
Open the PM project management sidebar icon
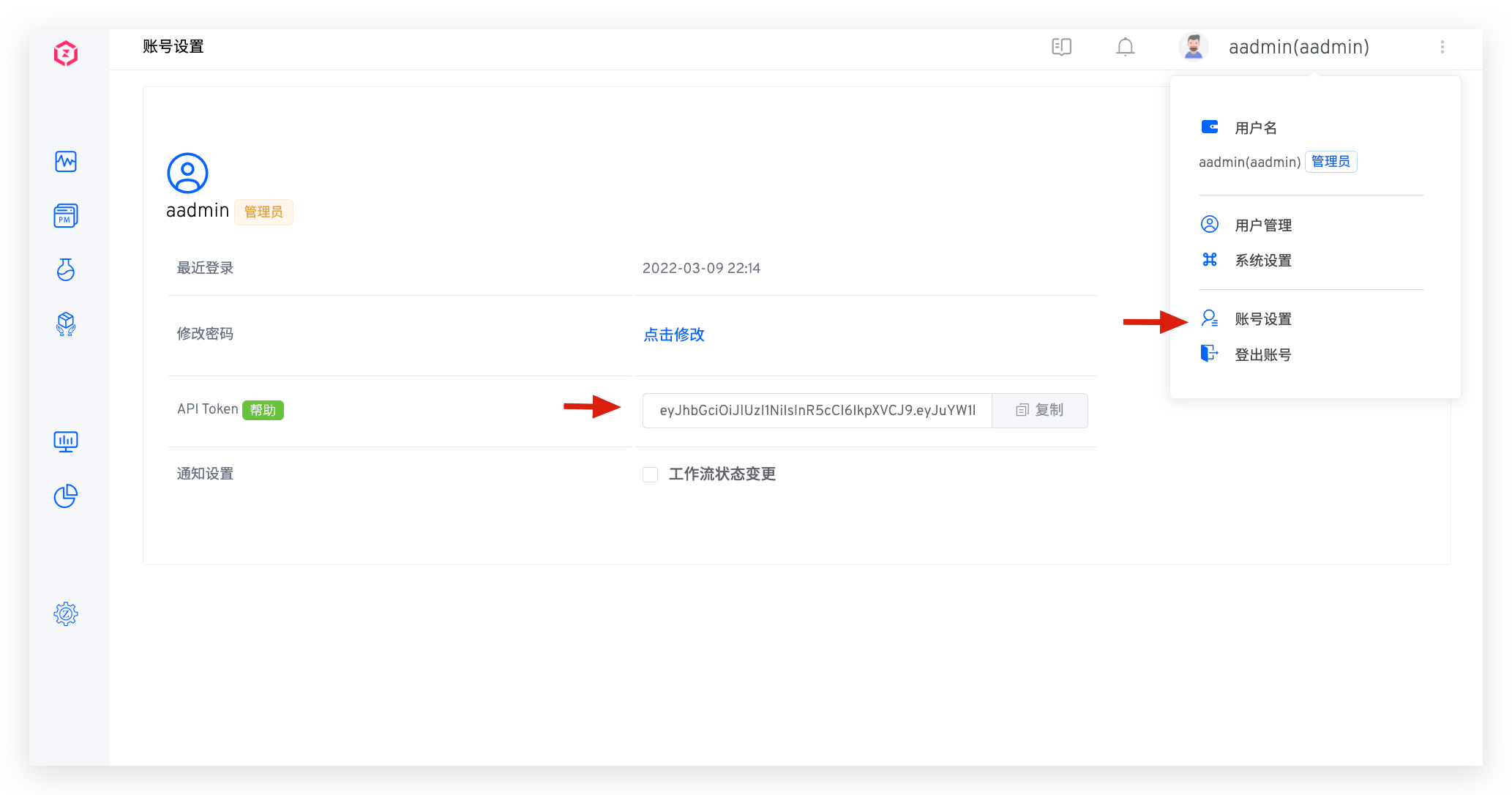(65, 216)
